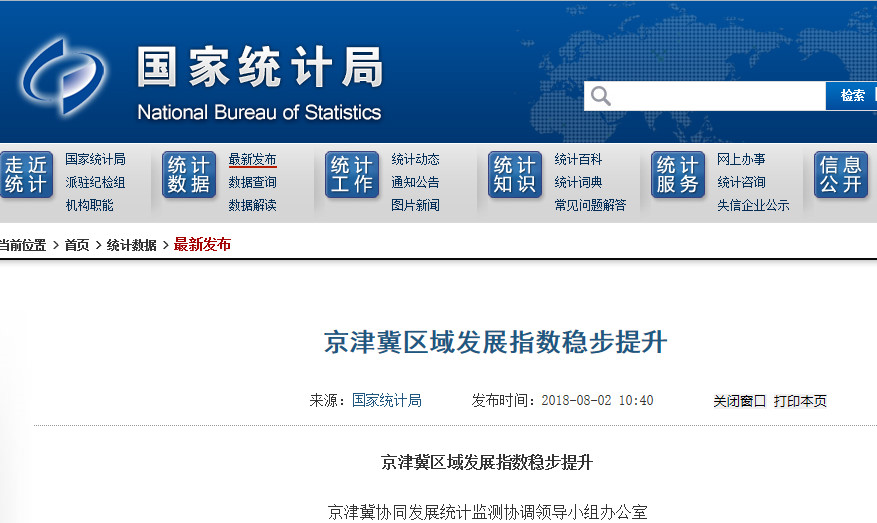This screenshot has width=877, height=523.
Task: Open the 失信企业公示 menu link
Action: 753,205
